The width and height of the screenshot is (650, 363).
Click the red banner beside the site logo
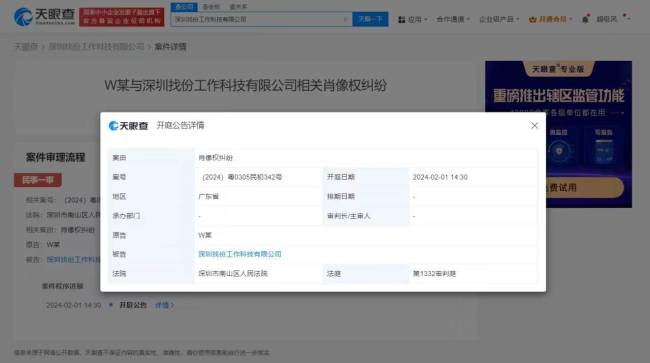tap(121, 17)
